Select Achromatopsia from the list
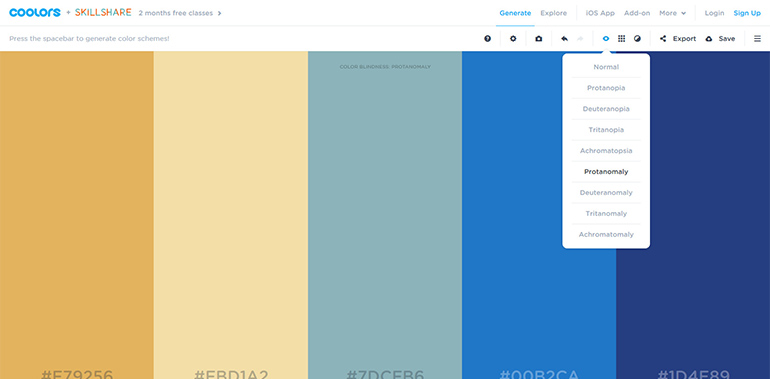This screenshot has height=379, width=770. point(606,151)
